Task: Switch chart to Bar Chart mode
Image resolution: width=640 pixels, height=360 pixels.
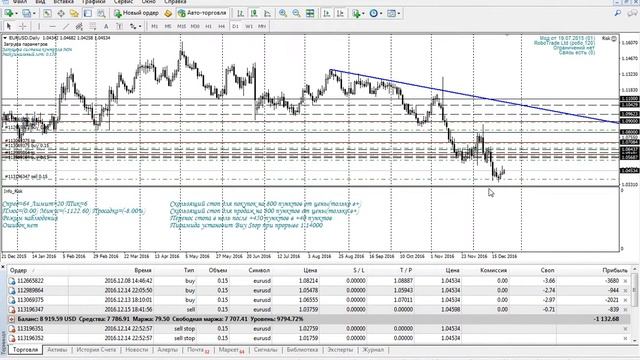Action: coord(240,13)
